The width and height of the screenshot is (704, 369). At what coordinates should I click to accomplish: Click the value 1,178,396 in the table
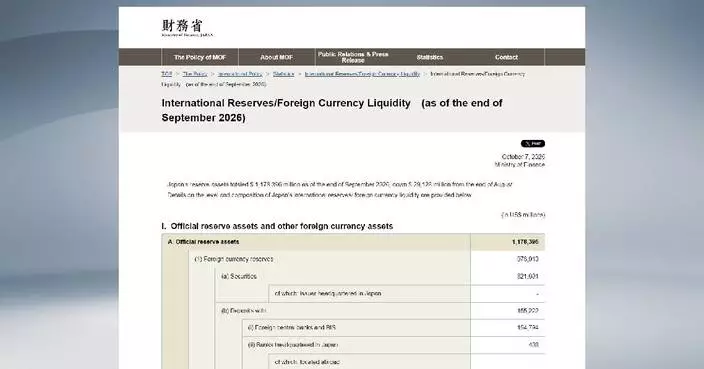525,242
